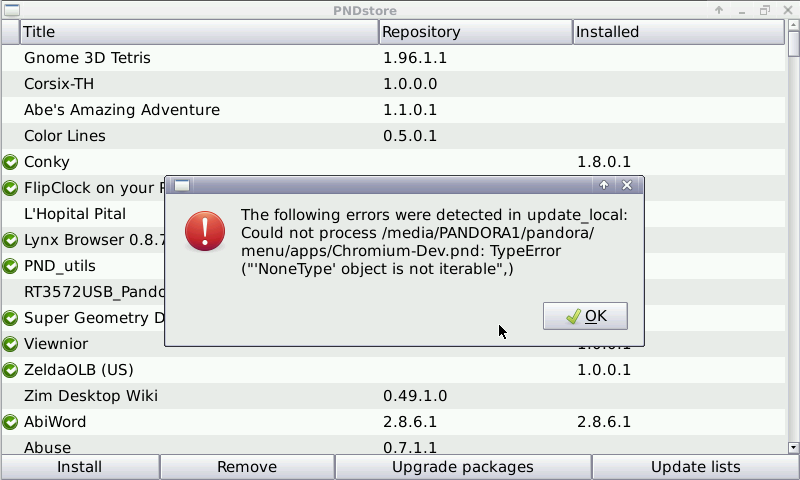Image resolution: width=800 pixels, height=480 pixels.
Task: Roll up the error dialog with arrow button
Action: pos(604,185)
